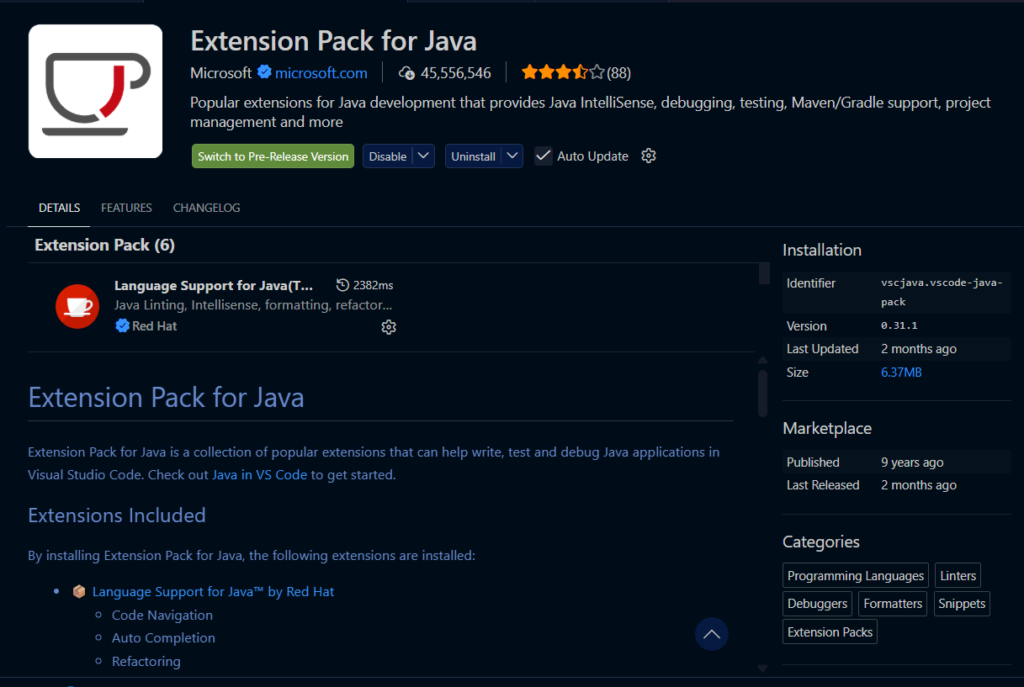1024x687 pixels.
Task: Select the Formatters category tag
Action: click(x=892, y=603)
